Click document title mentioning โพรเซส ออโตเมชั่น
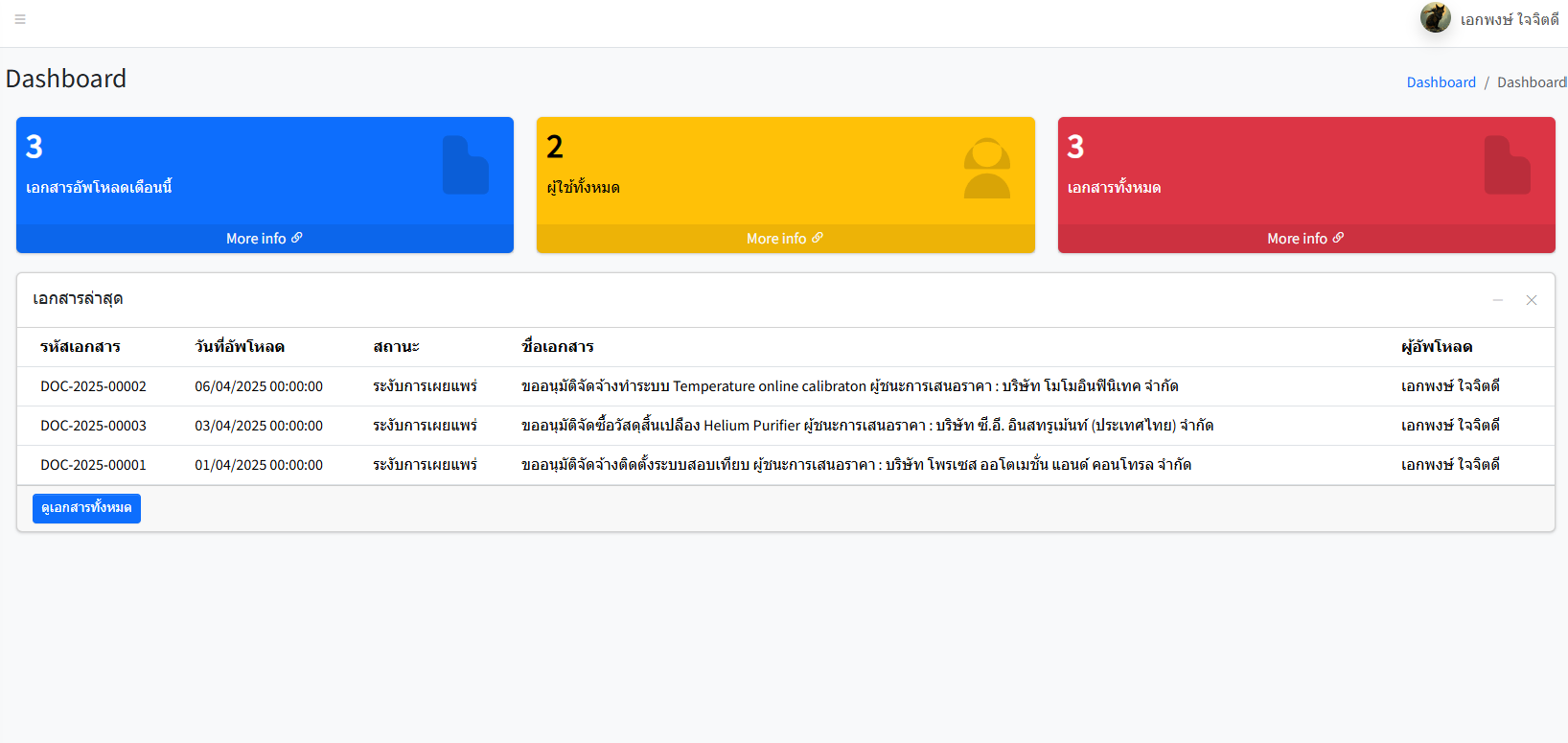This screenshot has width=1568, height=743. click(x=856, y=465)
